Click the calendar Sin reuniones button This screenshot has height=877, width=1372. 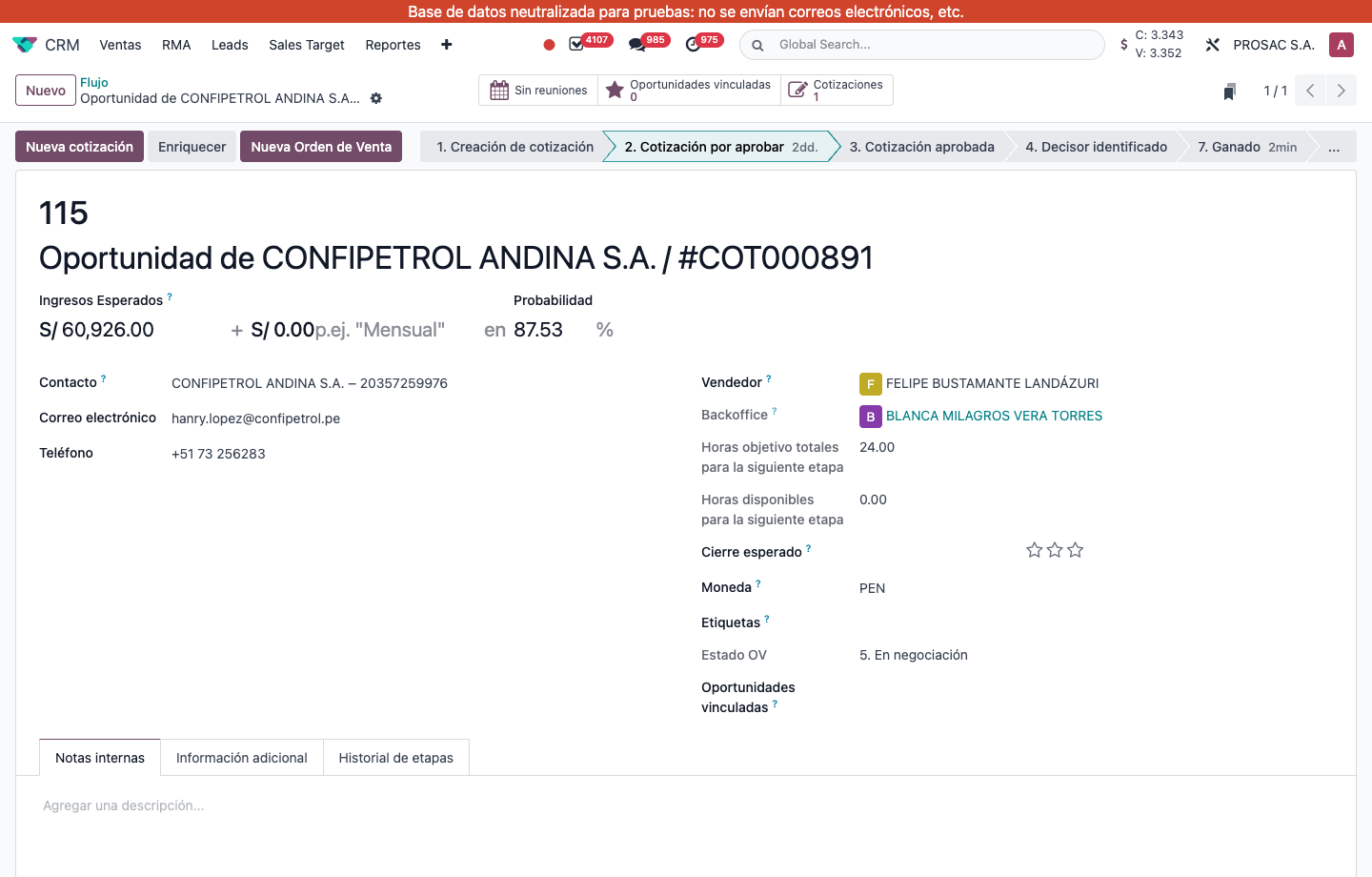(x=538, y=91)
